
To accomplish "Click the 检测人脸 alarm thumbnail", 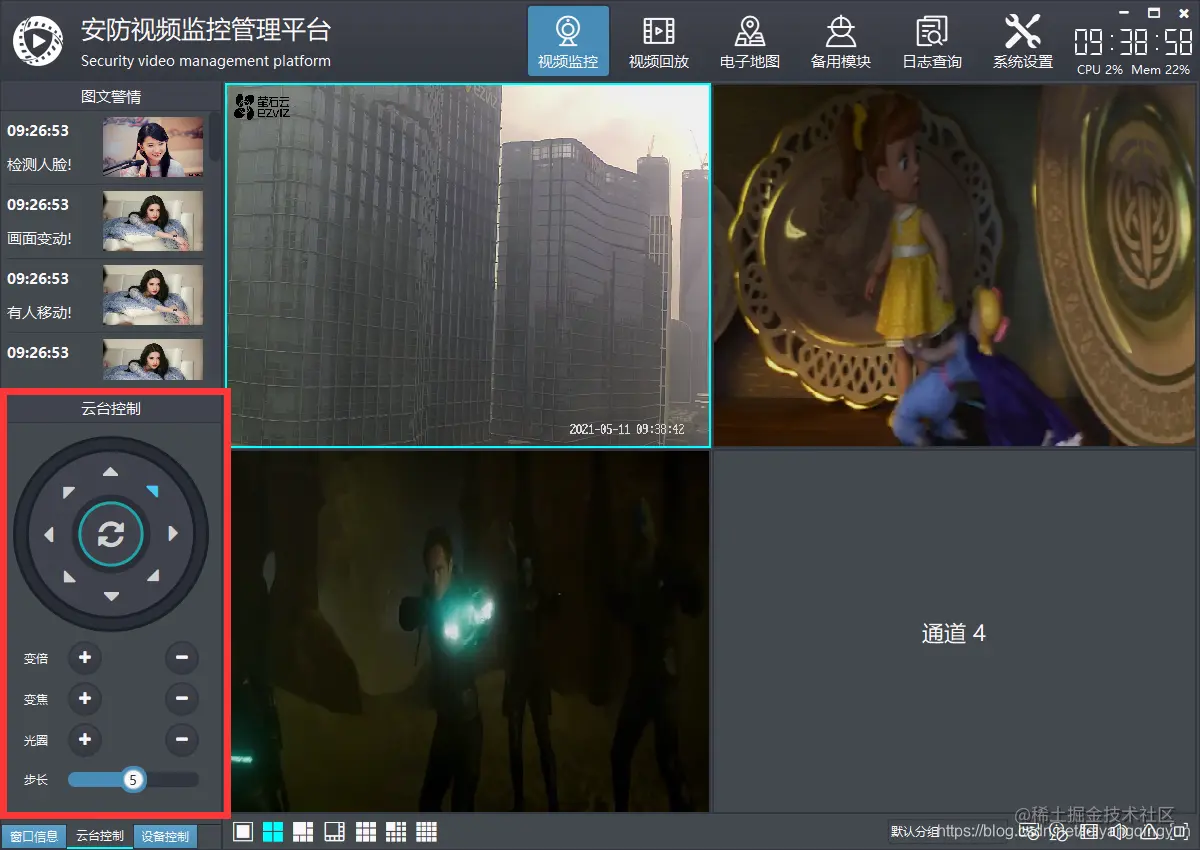I will pos(152,147).
